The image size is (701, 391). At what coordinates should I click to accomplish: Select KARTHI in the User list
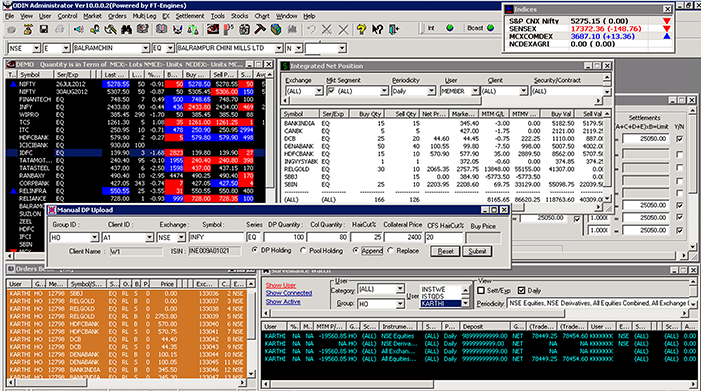pos(440,304)
